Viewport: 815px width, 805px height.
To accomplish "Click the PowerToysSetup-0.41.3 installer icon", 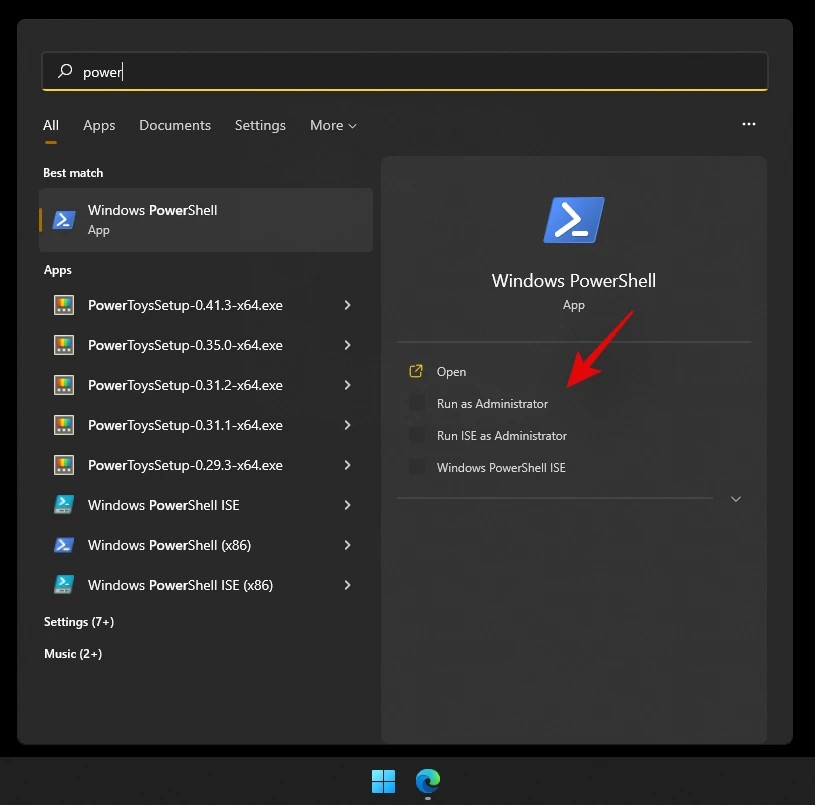I will (64, 305).
